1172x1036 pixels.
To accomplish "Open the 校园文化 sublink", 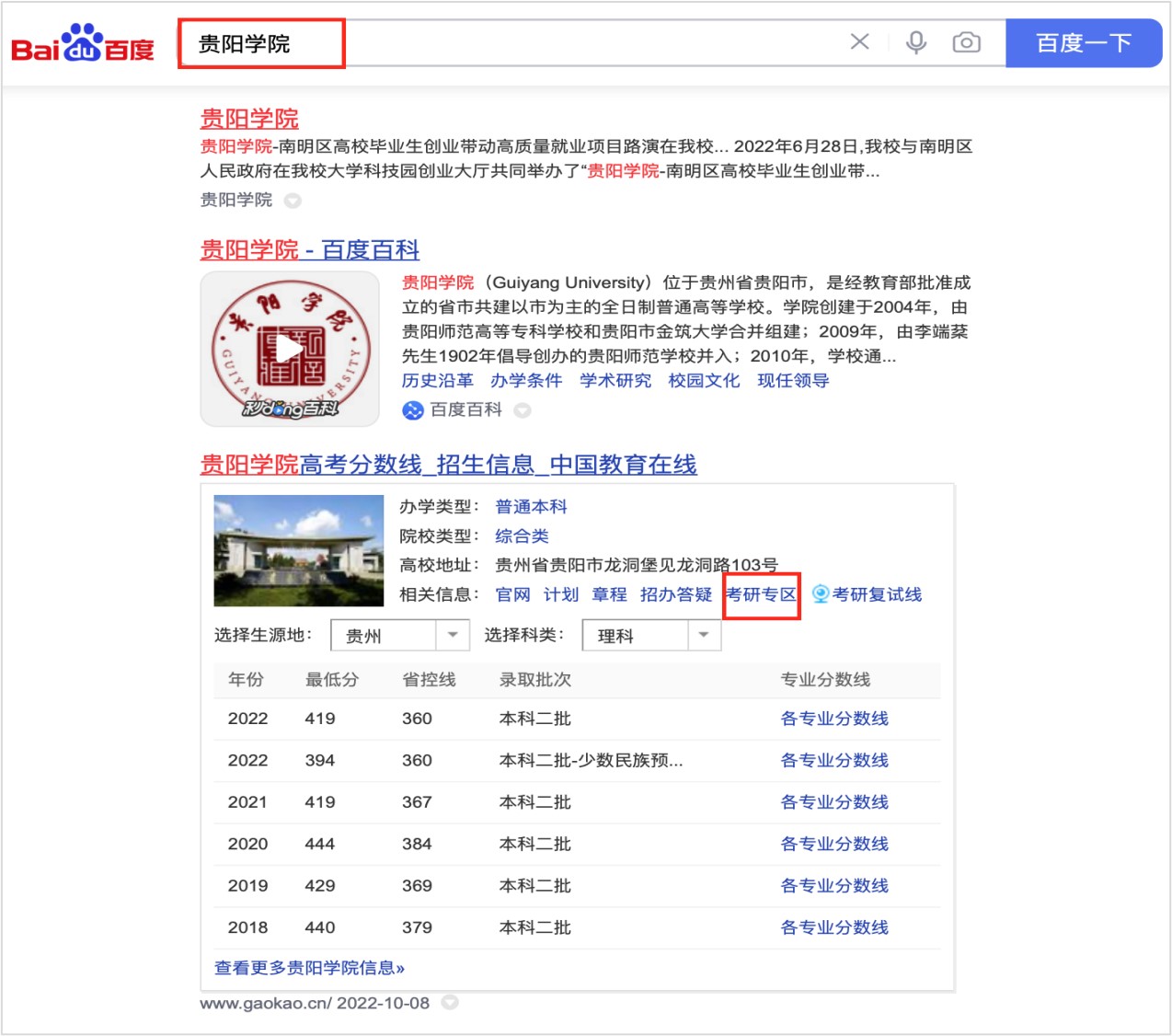I will click(704, 381).
